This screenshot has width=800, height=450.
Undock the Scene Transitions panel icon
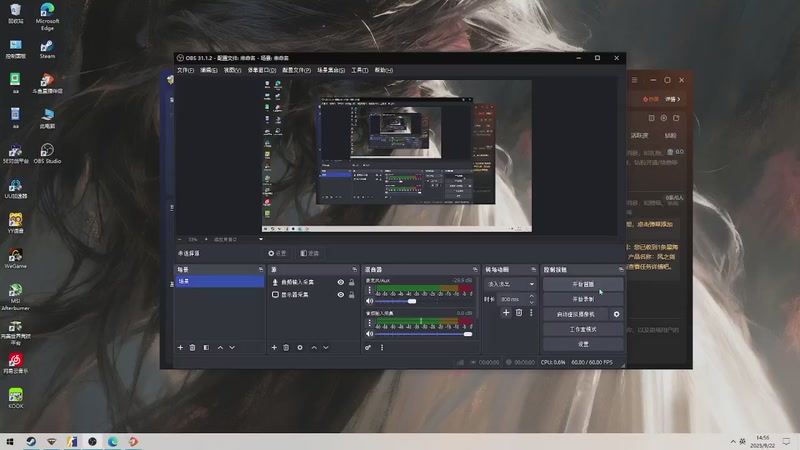point(534,269)
